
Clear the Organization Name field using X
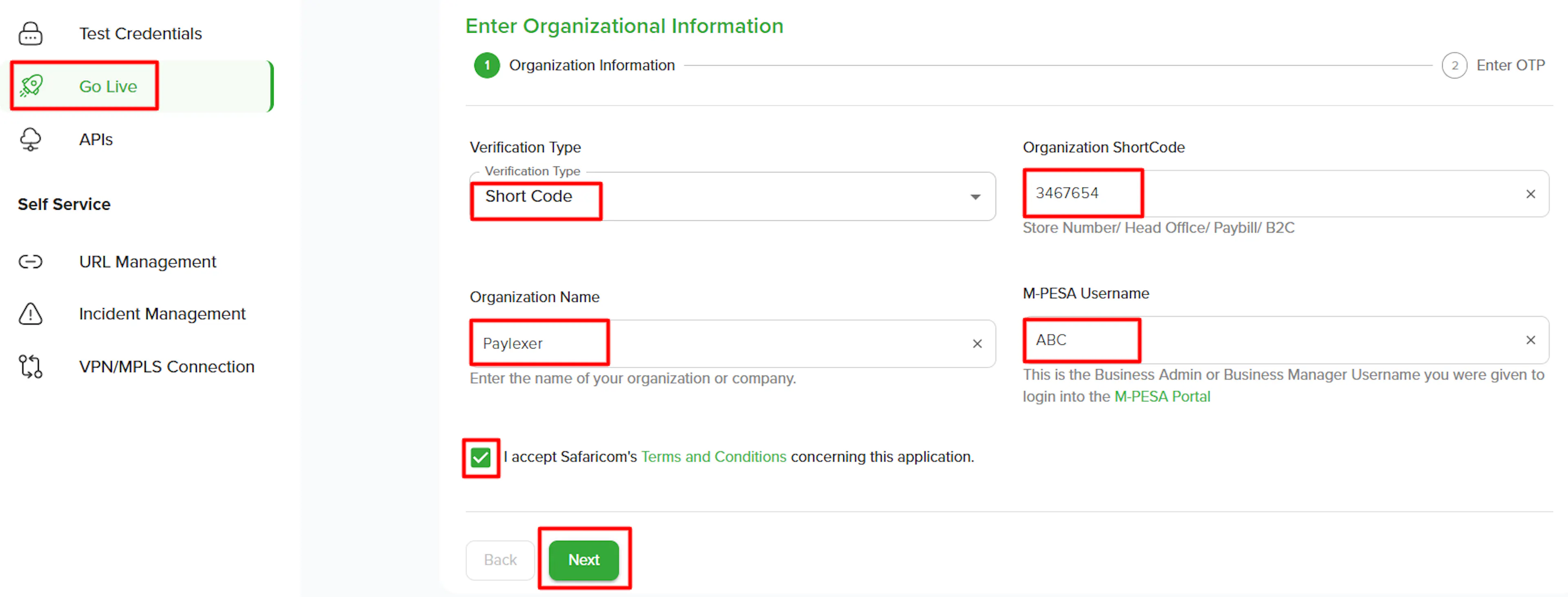click(x=977, y=344)
